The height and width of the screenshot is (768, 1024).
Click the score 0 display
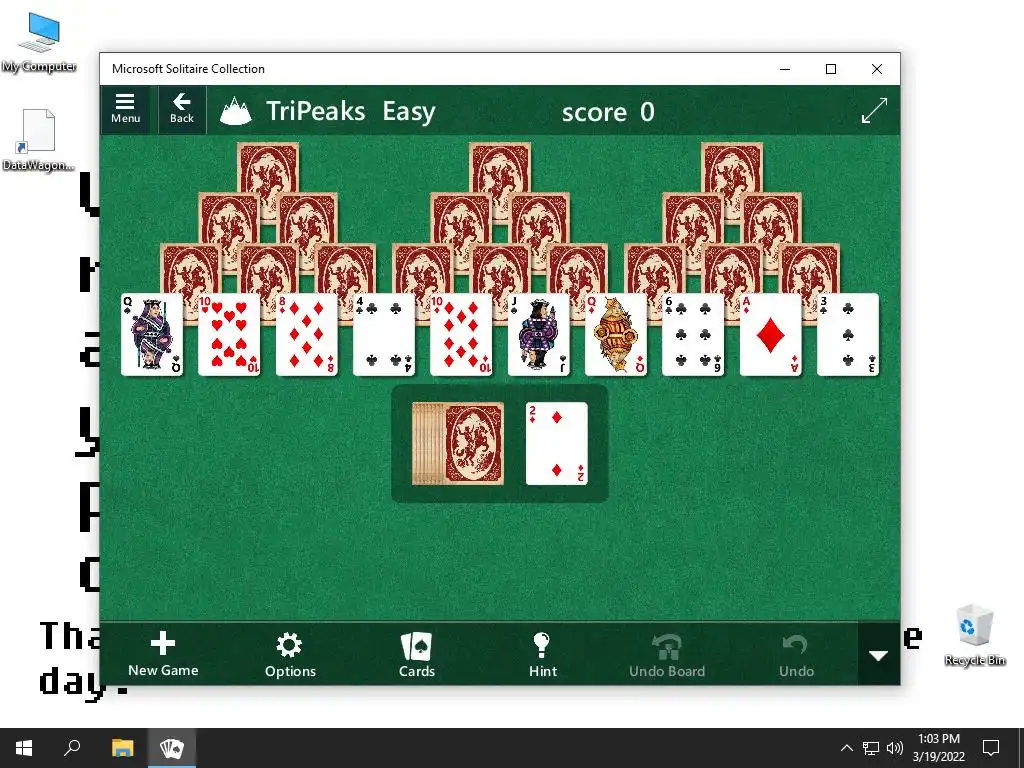[x=608, y=112]
